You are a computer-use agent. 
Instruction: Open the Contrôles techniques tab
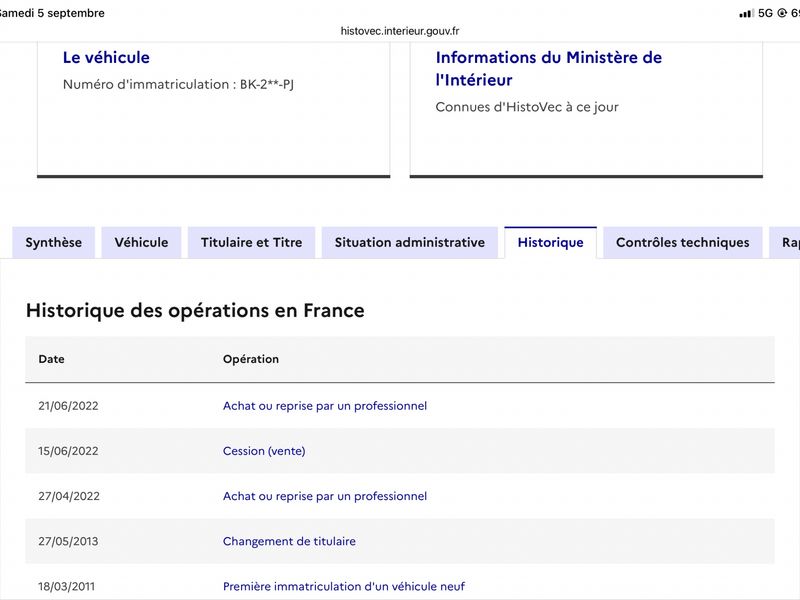point(683,242)
